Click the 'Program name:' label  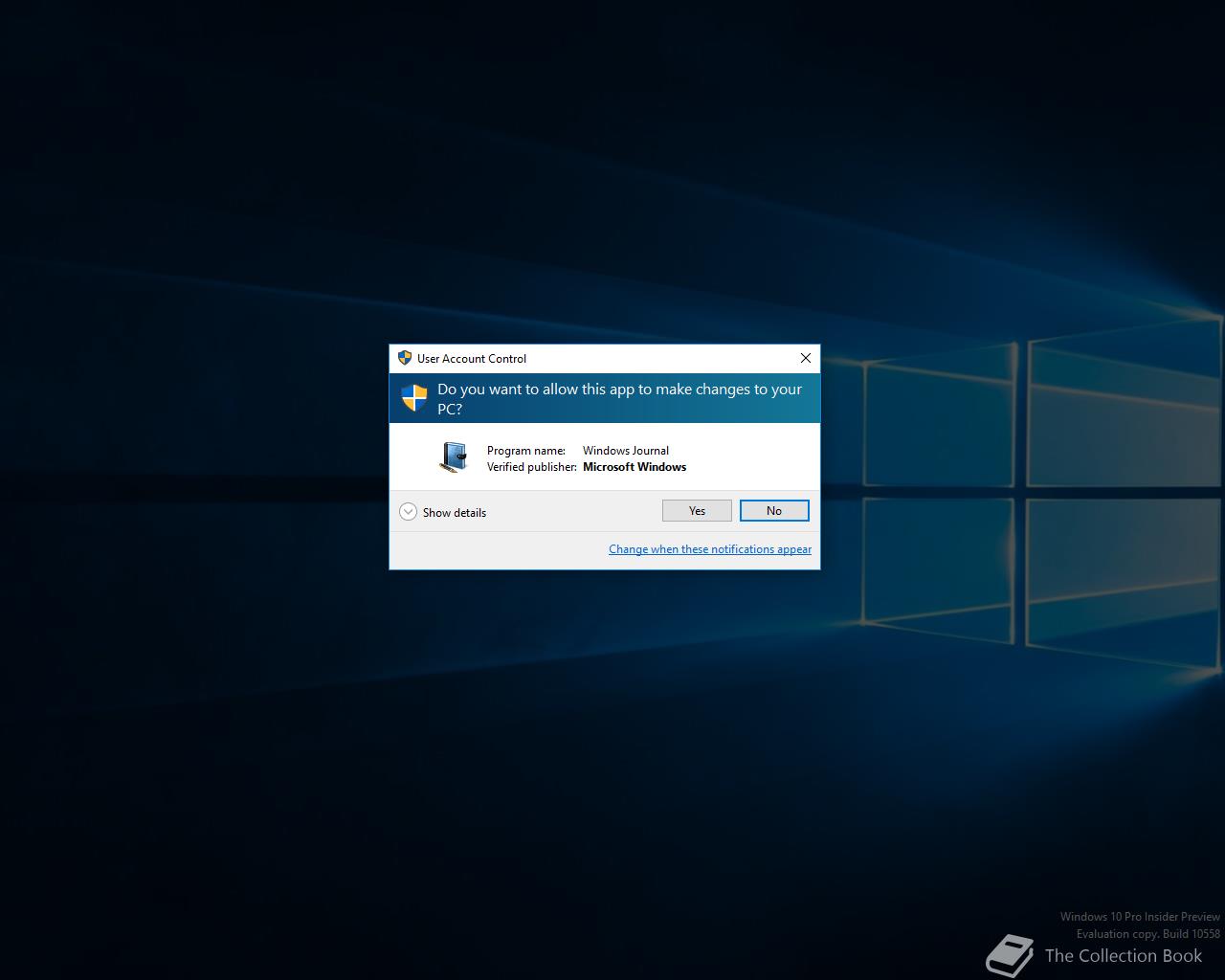pyautogui.click(x=526, y=451)
